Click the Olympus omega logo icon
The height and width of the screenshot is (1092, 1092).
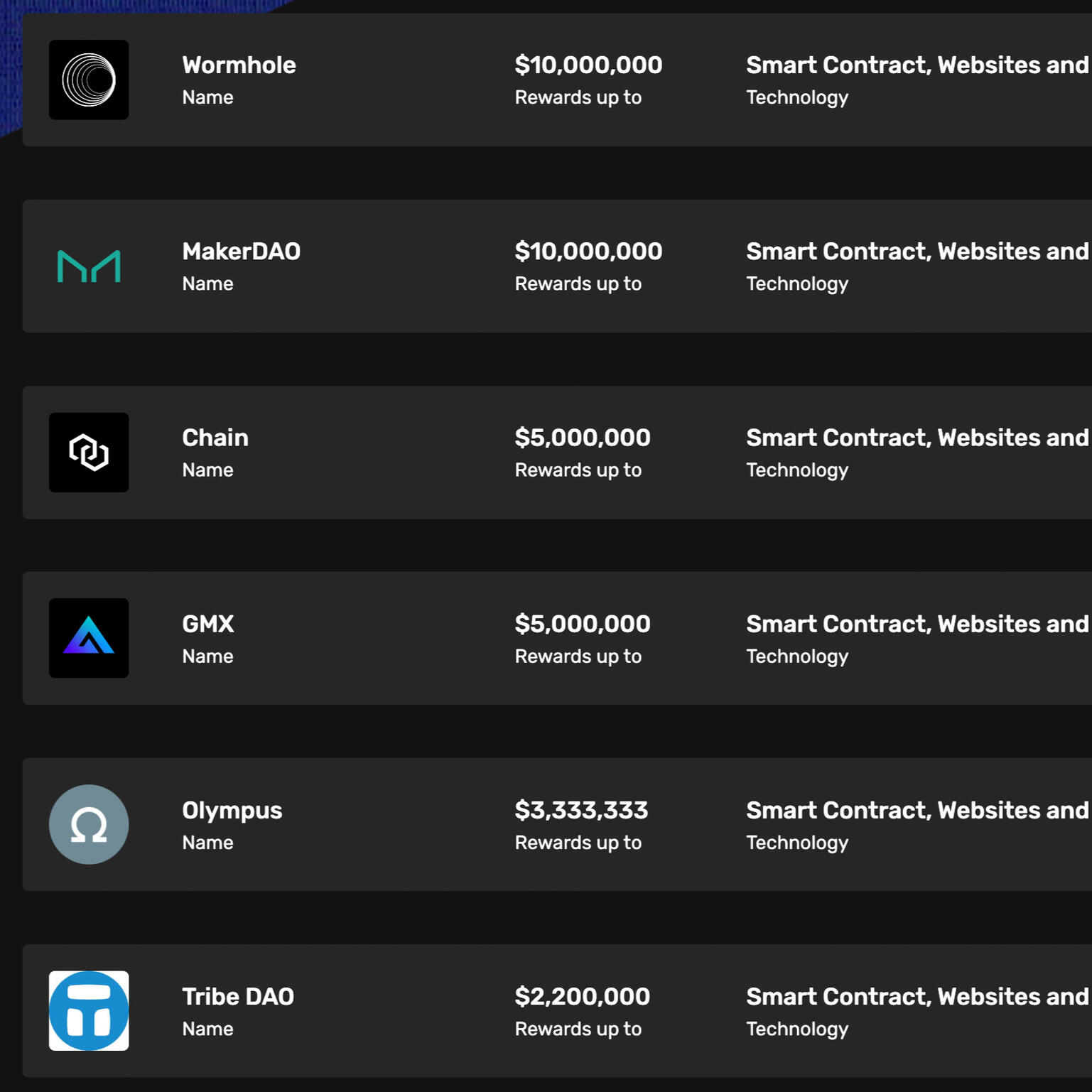click(x=89, y=824)
